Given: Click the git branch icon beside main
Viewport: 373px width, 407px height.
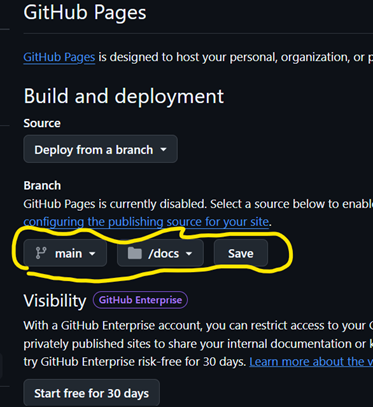Looking at the screenshot, I should 41,253.
